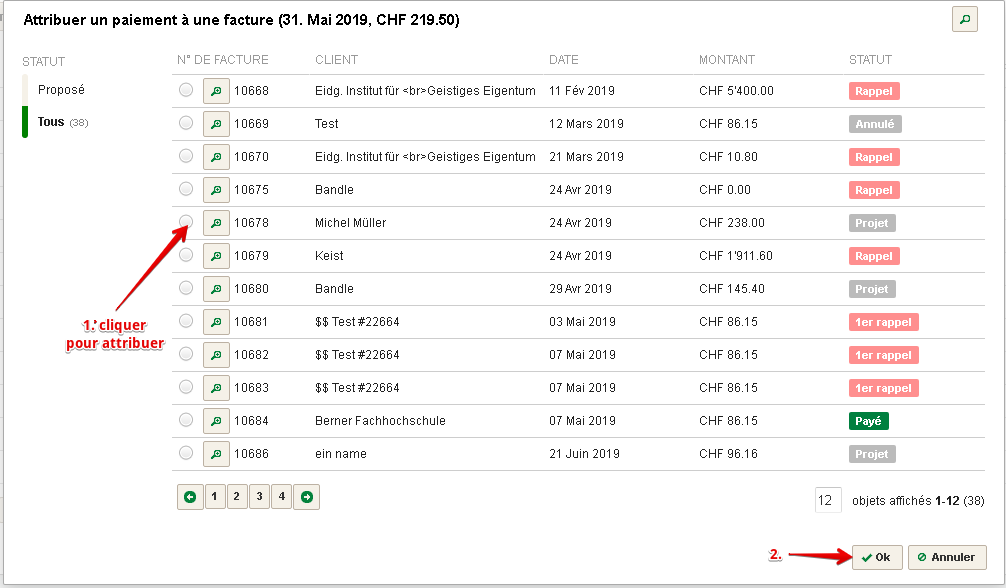
Task: Go to the previous page with the left arrow
Action: tap(190, 497)
